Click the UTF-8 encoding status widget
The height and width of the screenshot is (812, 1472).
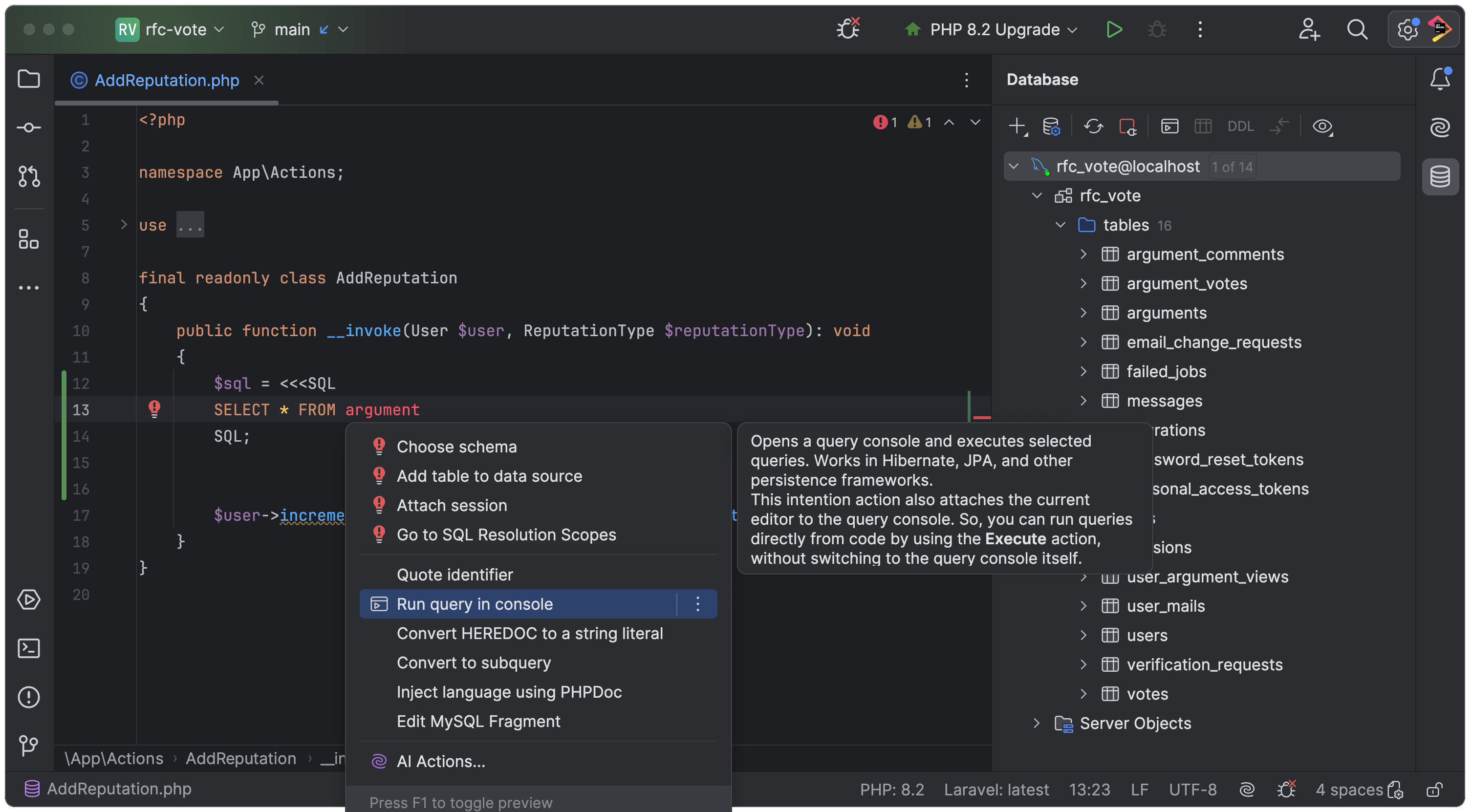[x=1192, y=790]
